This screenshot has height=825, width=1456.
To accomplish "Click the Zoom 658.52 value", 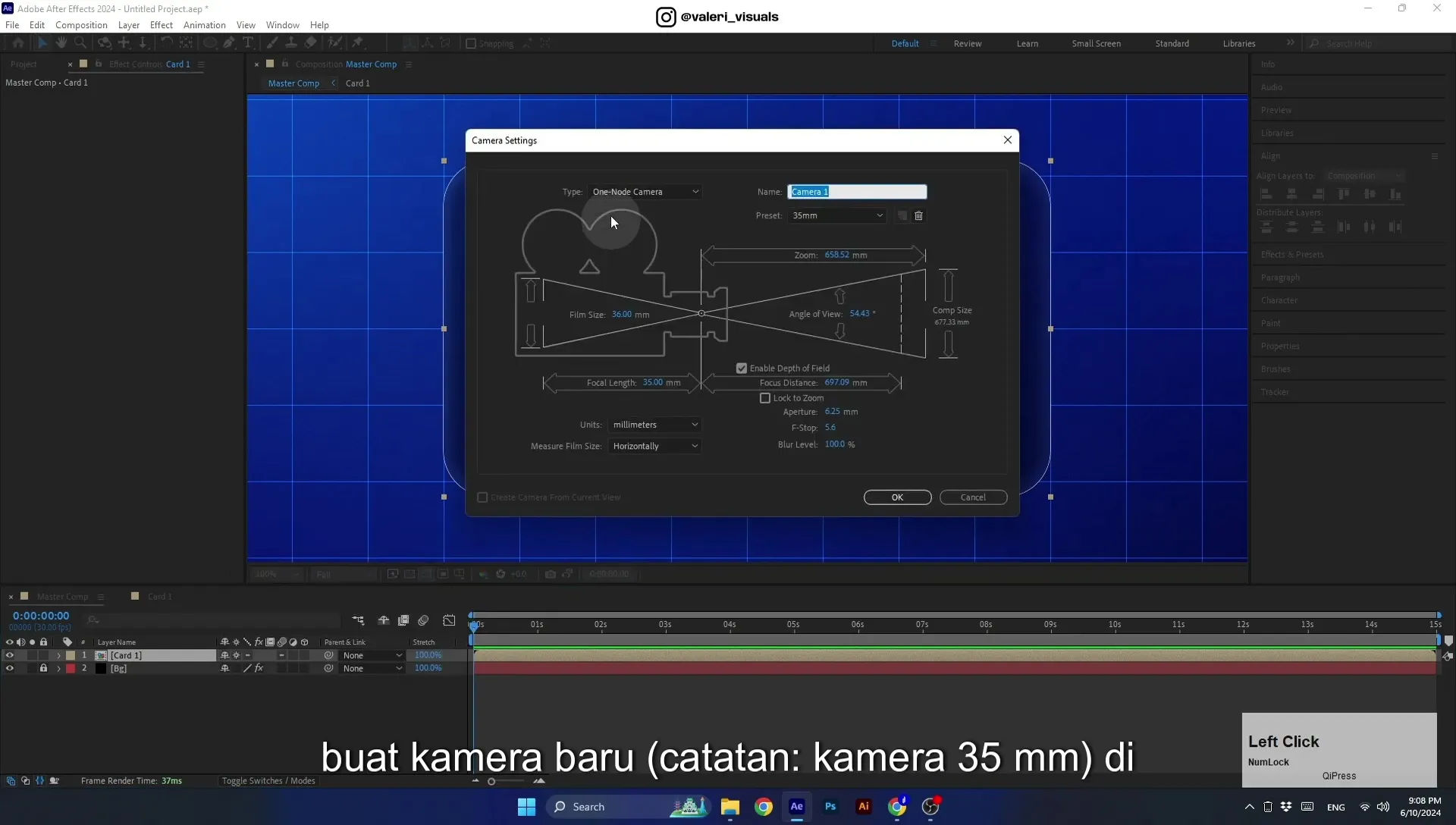I will 836,256.
